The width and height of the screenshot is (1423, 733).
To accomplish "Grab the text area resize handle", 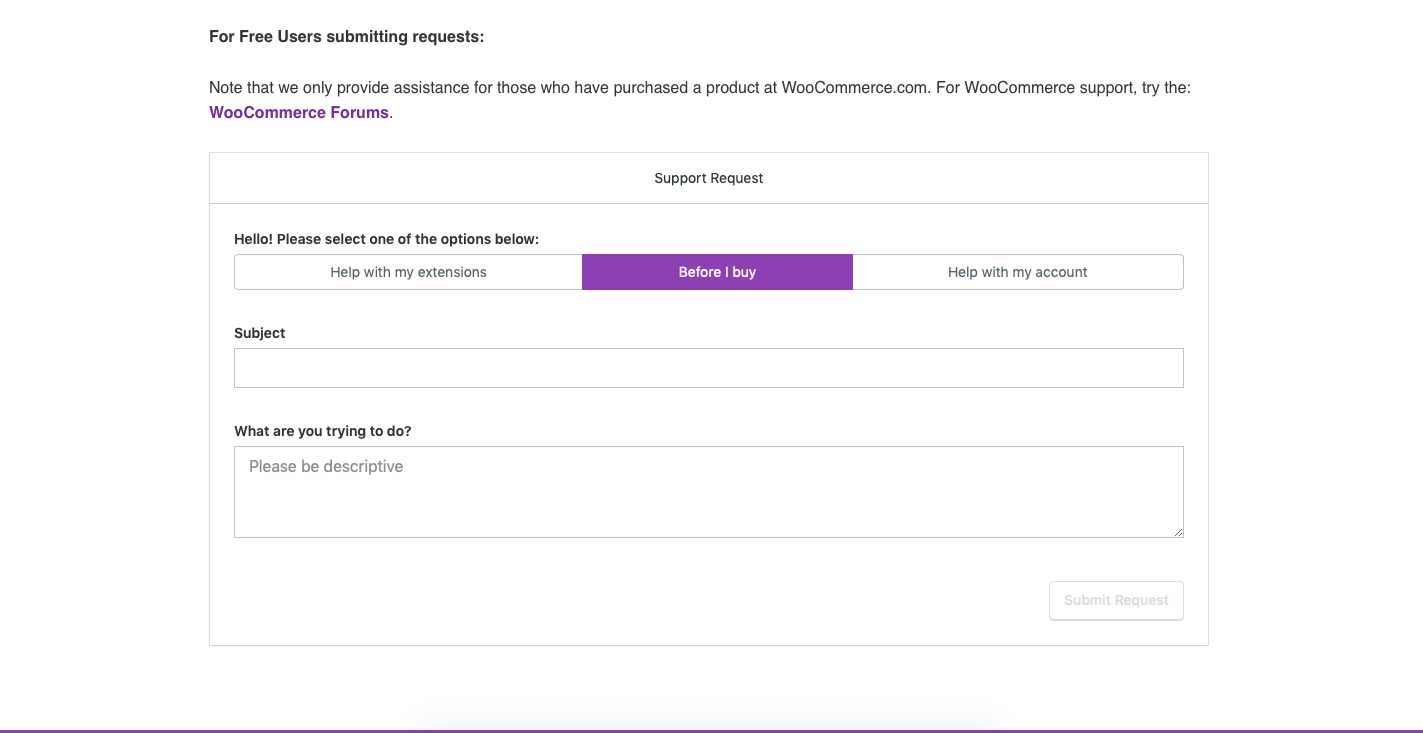I will point(1178,532).
